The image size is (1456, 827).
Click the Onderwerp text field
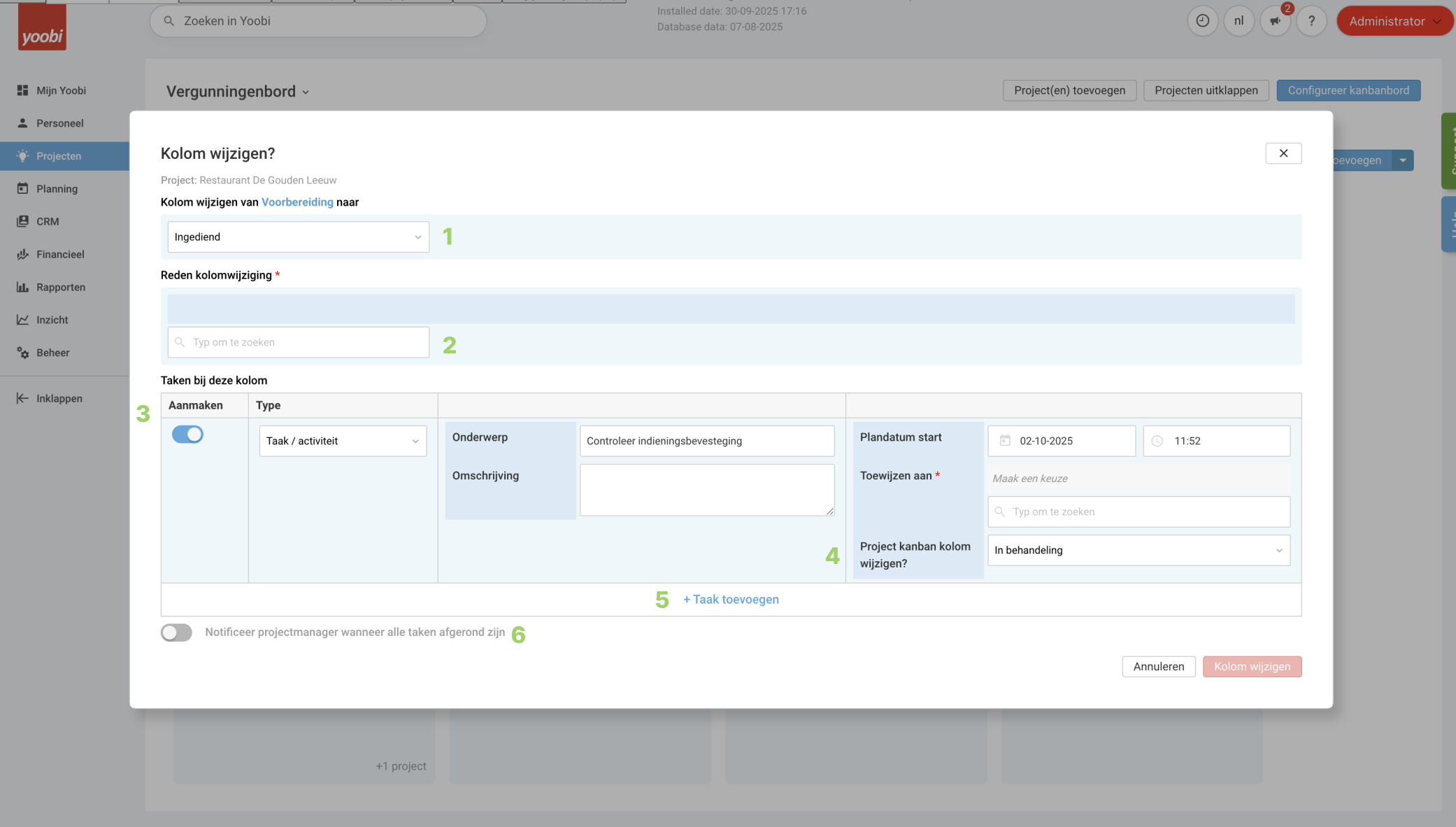(x=706, y=441)
